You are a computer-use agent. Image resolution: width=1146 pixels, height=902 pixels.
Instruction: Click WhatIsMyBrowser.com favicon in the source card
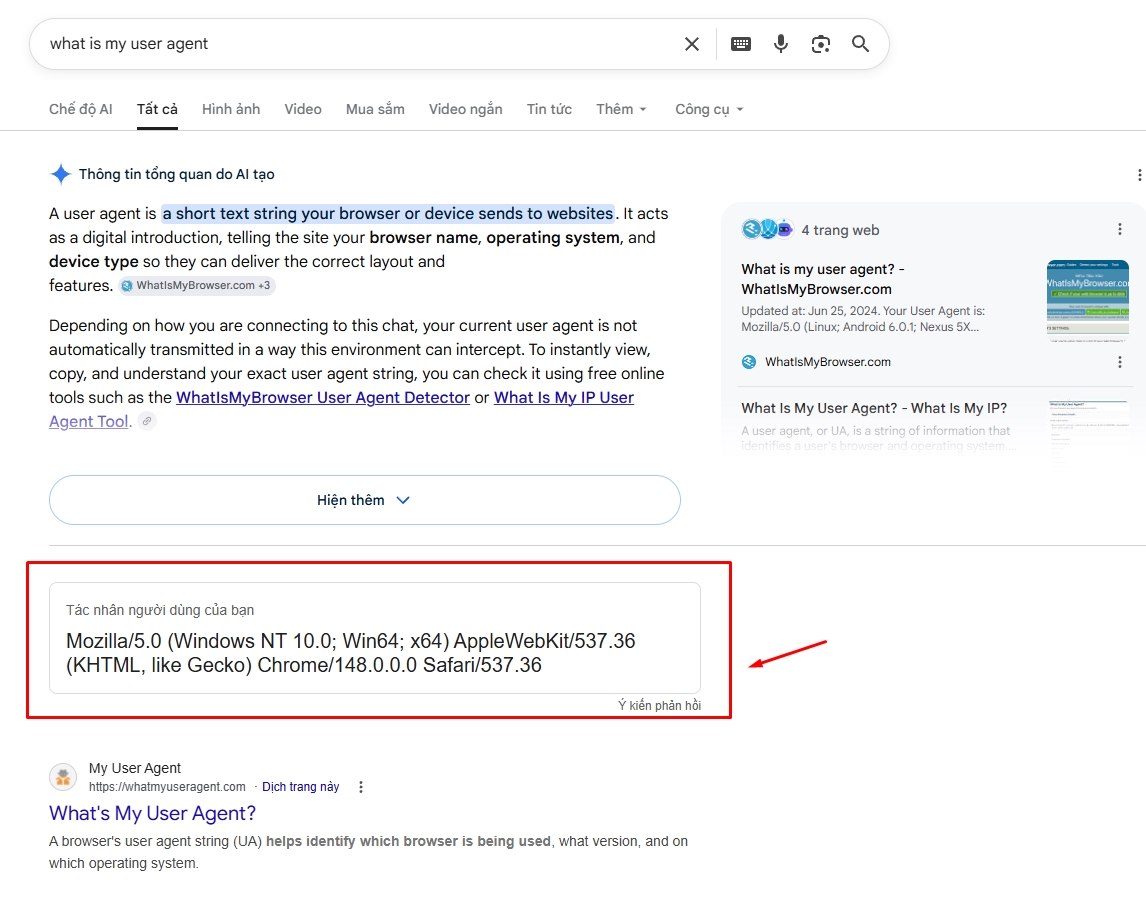tap(749, 362)
